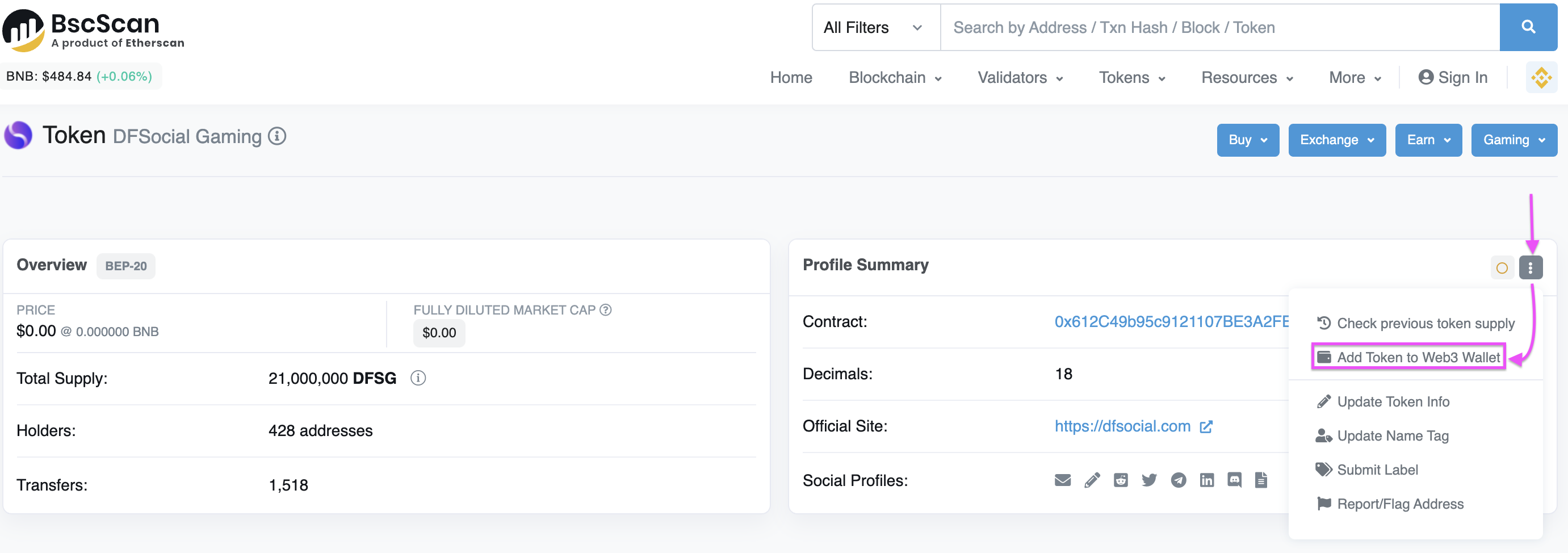
Task: Open the blog pencil social profile icon
Action: [x=1092, y=480]
